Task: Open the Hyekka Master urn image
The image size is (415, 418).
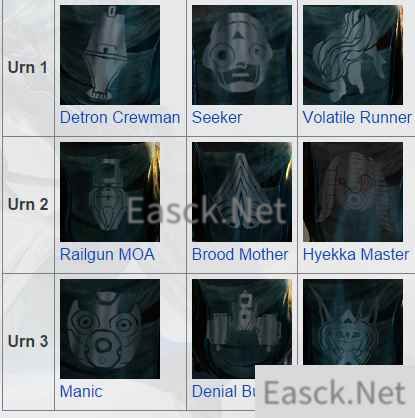Action: [x=353, y=192]
